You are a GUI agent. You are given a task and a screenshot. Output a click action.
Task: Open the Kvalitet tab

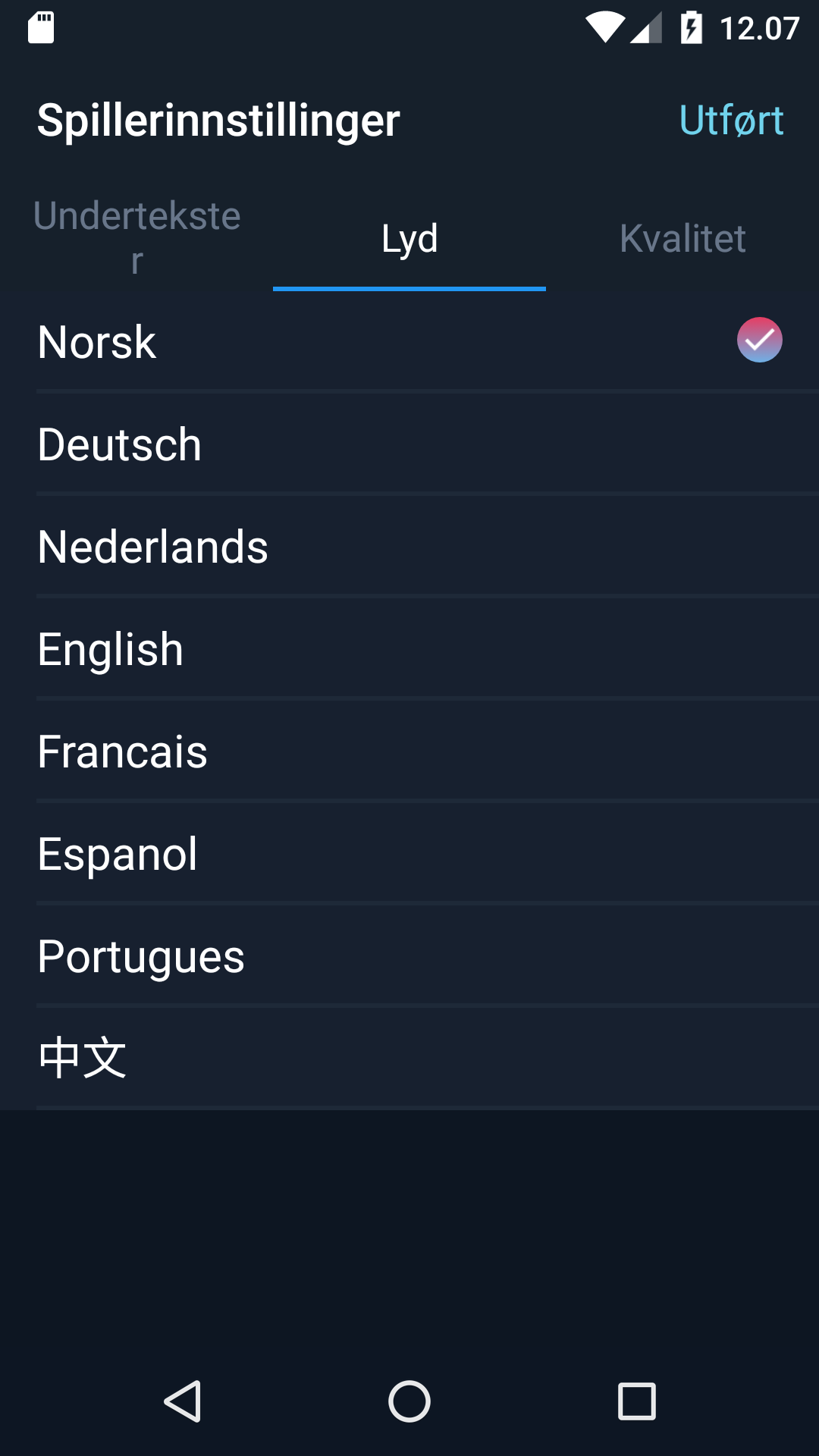[x=682, y=237]
